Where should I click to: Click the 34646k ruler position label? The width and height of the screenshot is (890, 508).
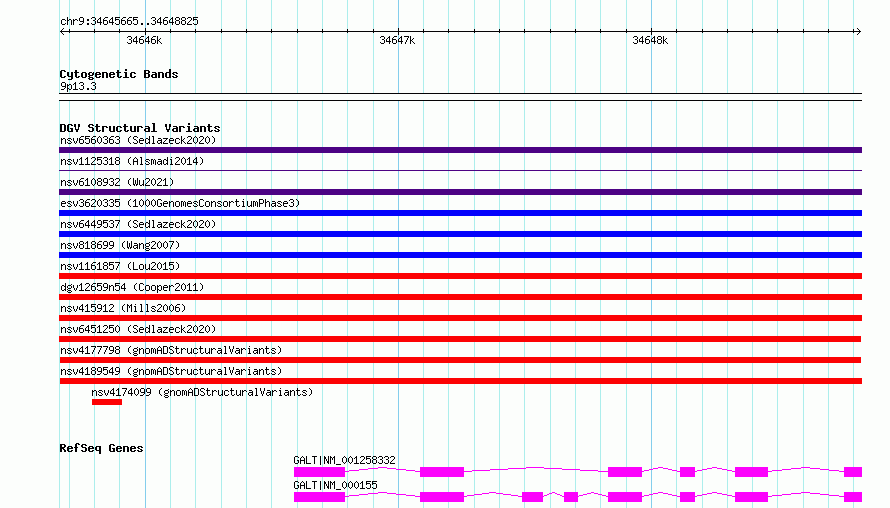coord(144,40)
